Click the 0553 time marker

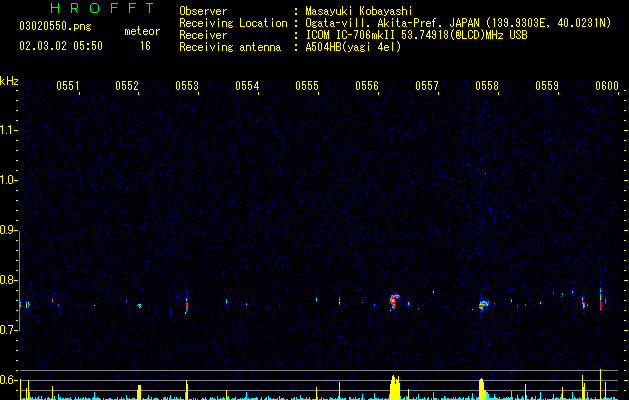coord(187,86)
